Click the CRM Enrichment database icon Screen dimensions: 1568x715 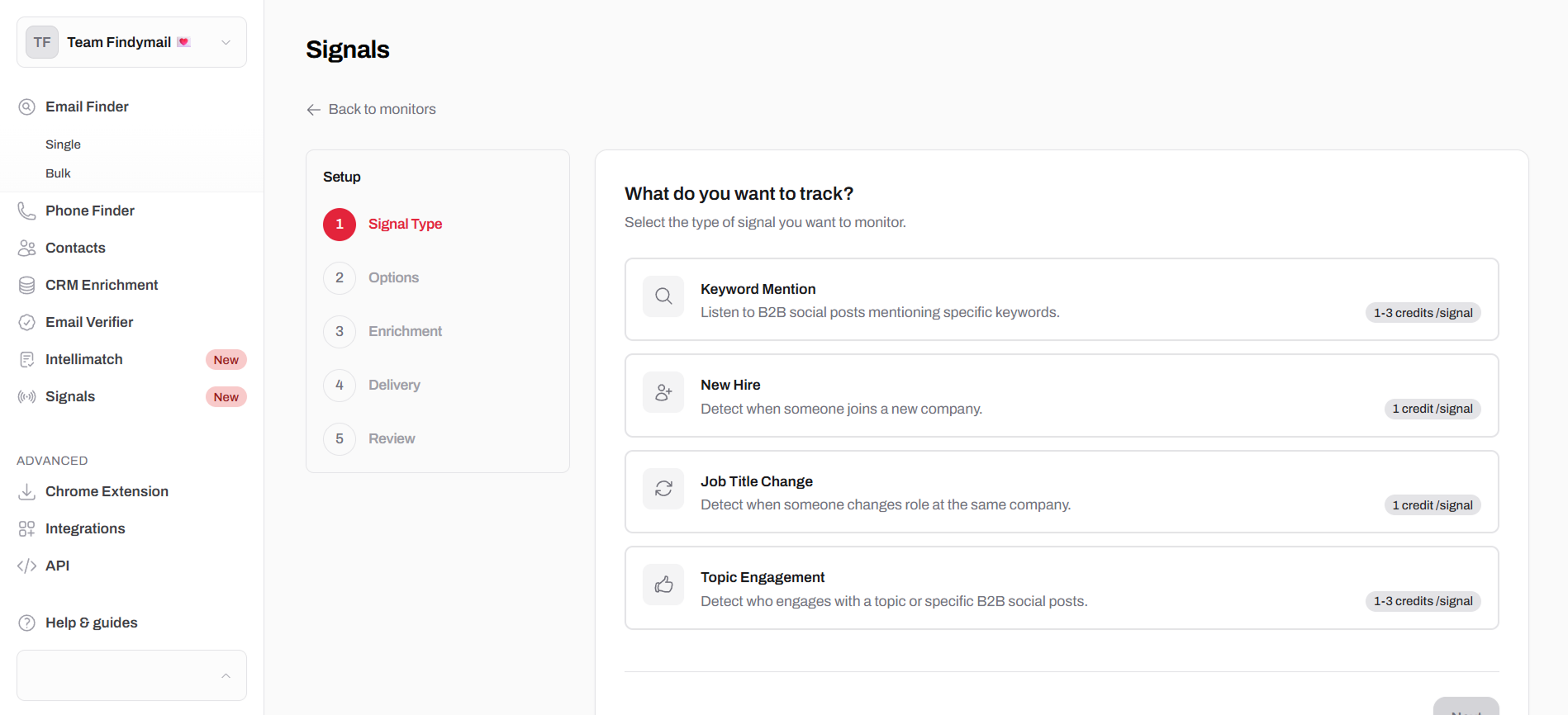click(26, 286)
